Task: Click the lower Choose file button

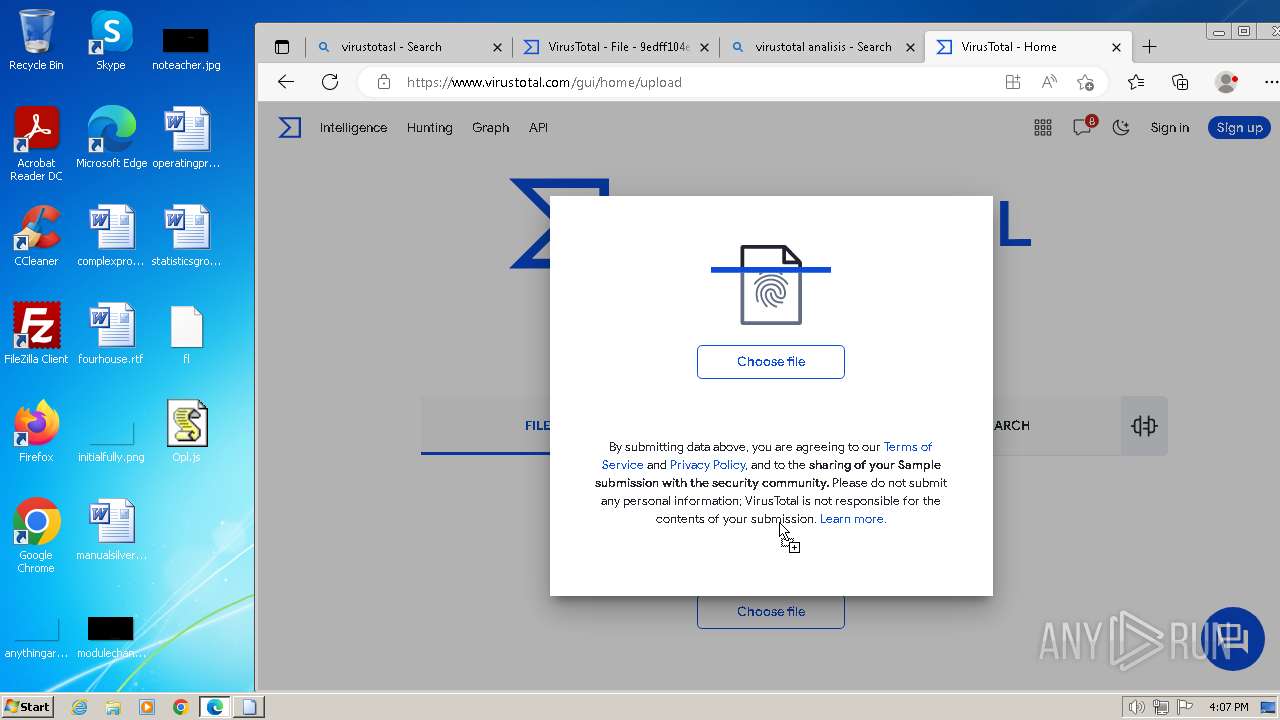Action: (x=771, y=612)
